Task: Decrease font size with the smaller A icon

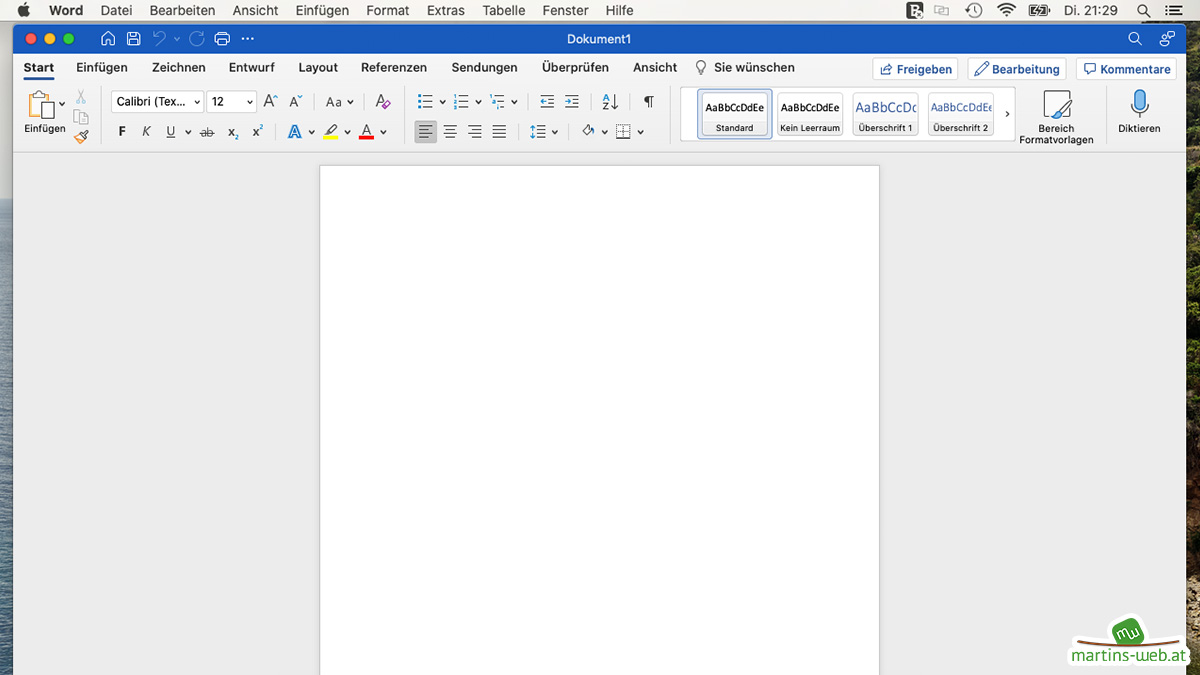Action: click(296, 102)
